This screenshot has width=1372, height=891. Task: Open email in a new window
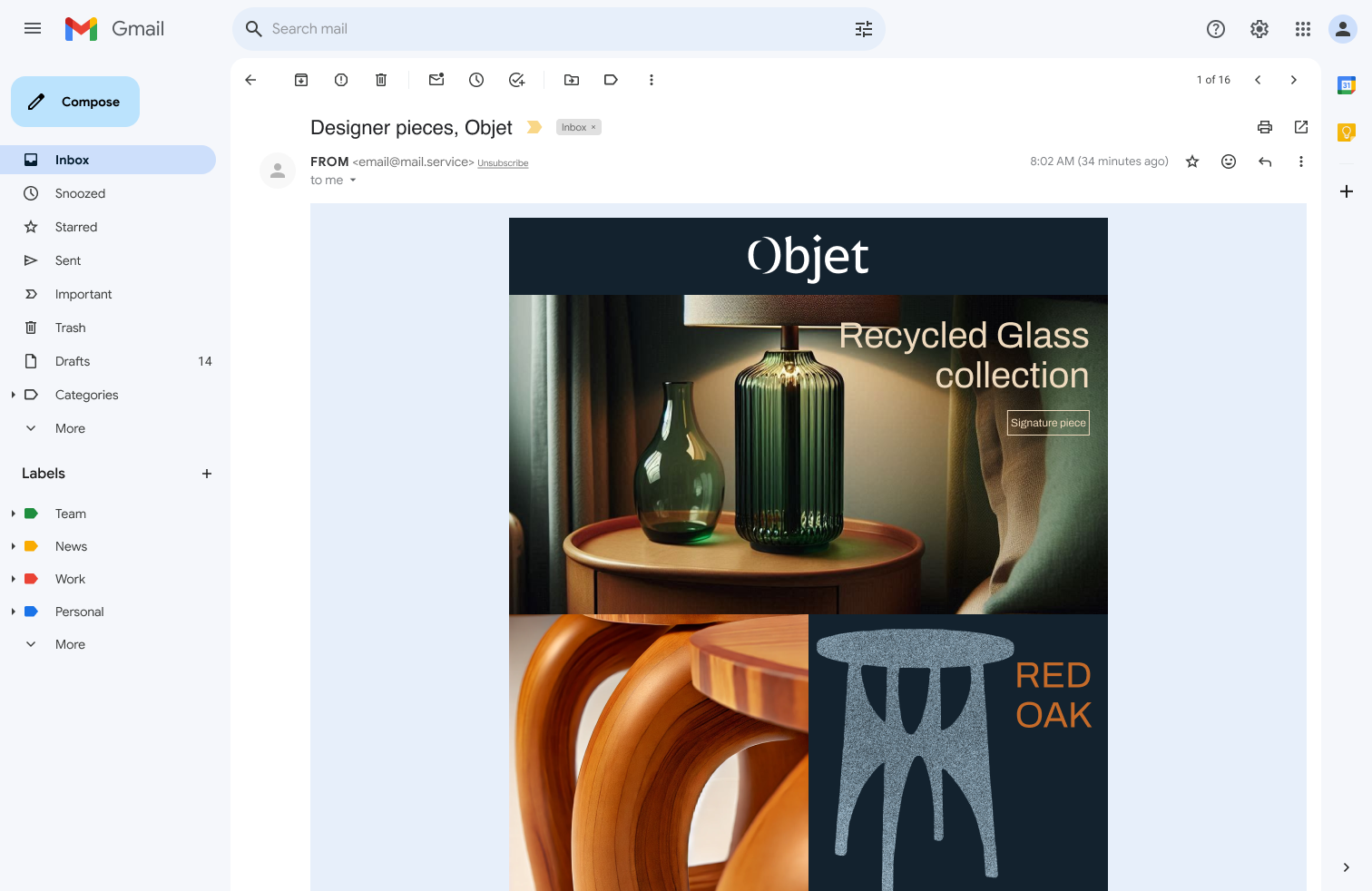(x=1301, y=127)
